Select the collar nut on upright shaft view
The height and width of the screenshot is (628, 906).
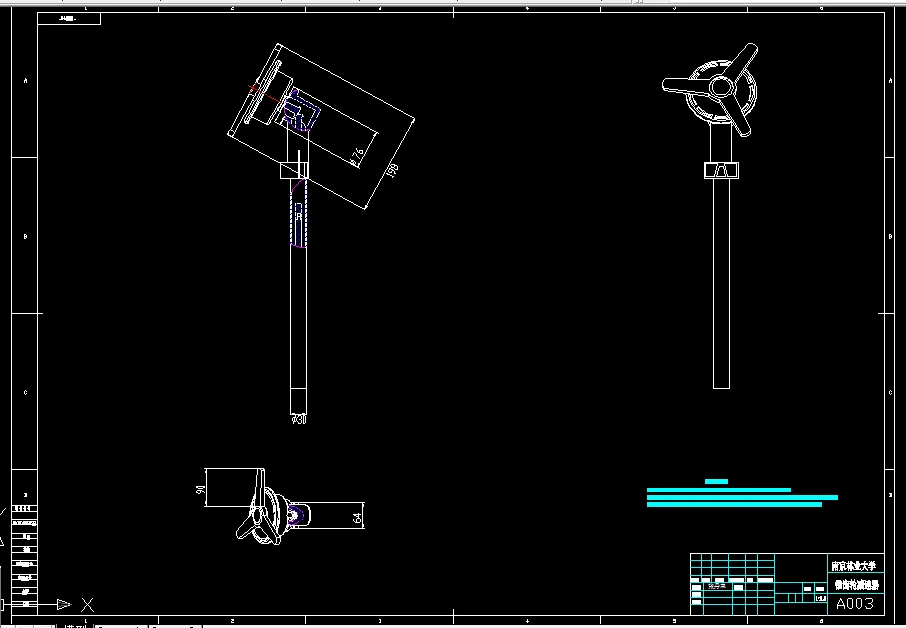[x=721, y=170]
